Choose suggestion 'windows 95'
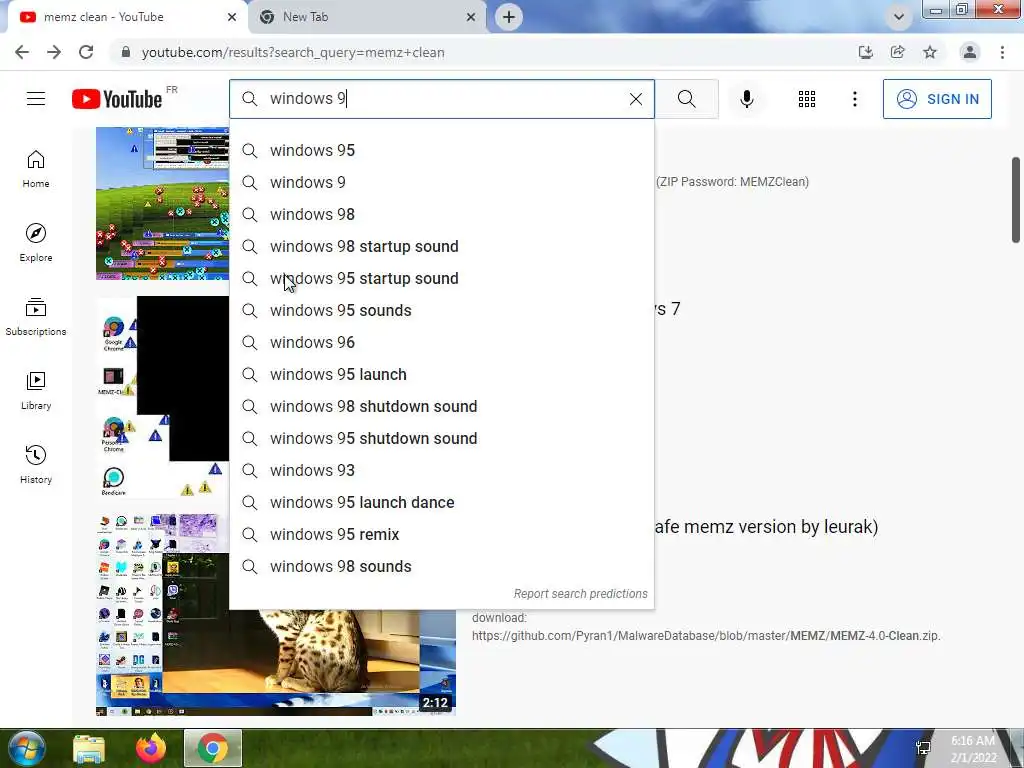 [441, 150]
